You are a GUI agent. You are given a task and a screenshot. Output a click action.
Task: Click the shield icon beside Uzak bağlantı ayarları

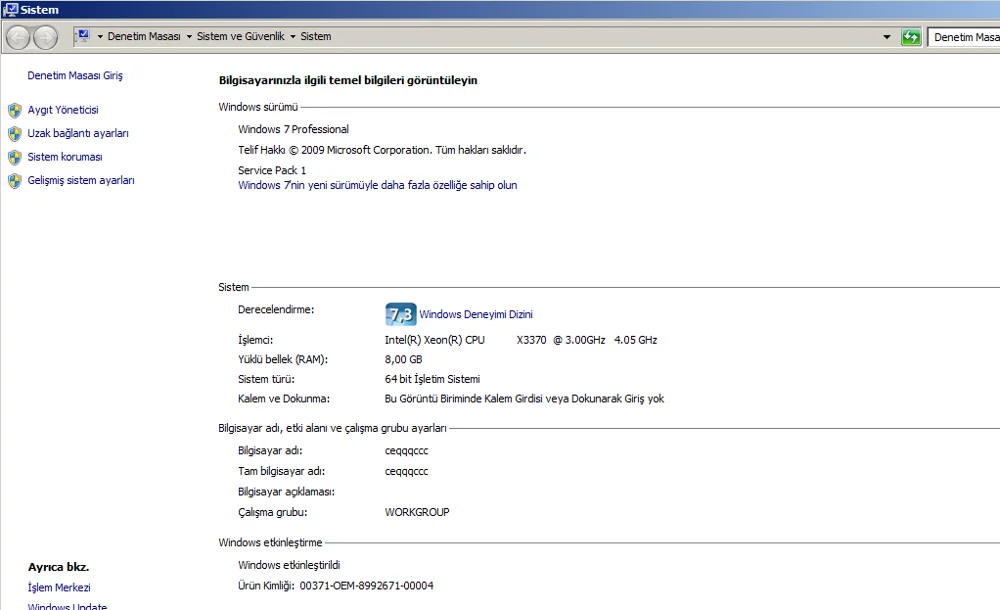(x=15, y=134)
